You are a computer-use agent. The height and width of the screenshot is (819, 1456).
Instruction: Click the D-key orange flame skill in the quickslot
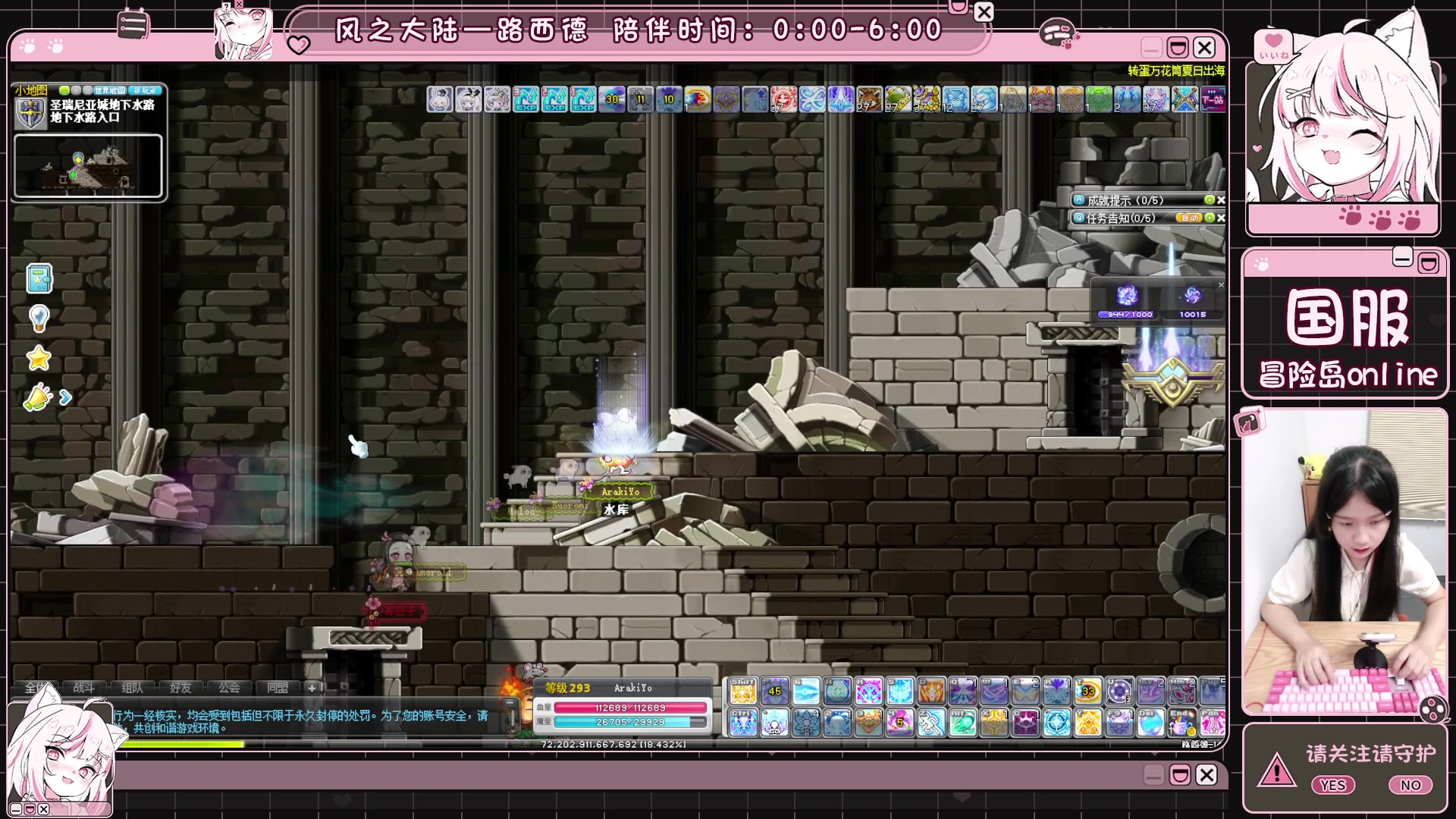coord(931,691)
